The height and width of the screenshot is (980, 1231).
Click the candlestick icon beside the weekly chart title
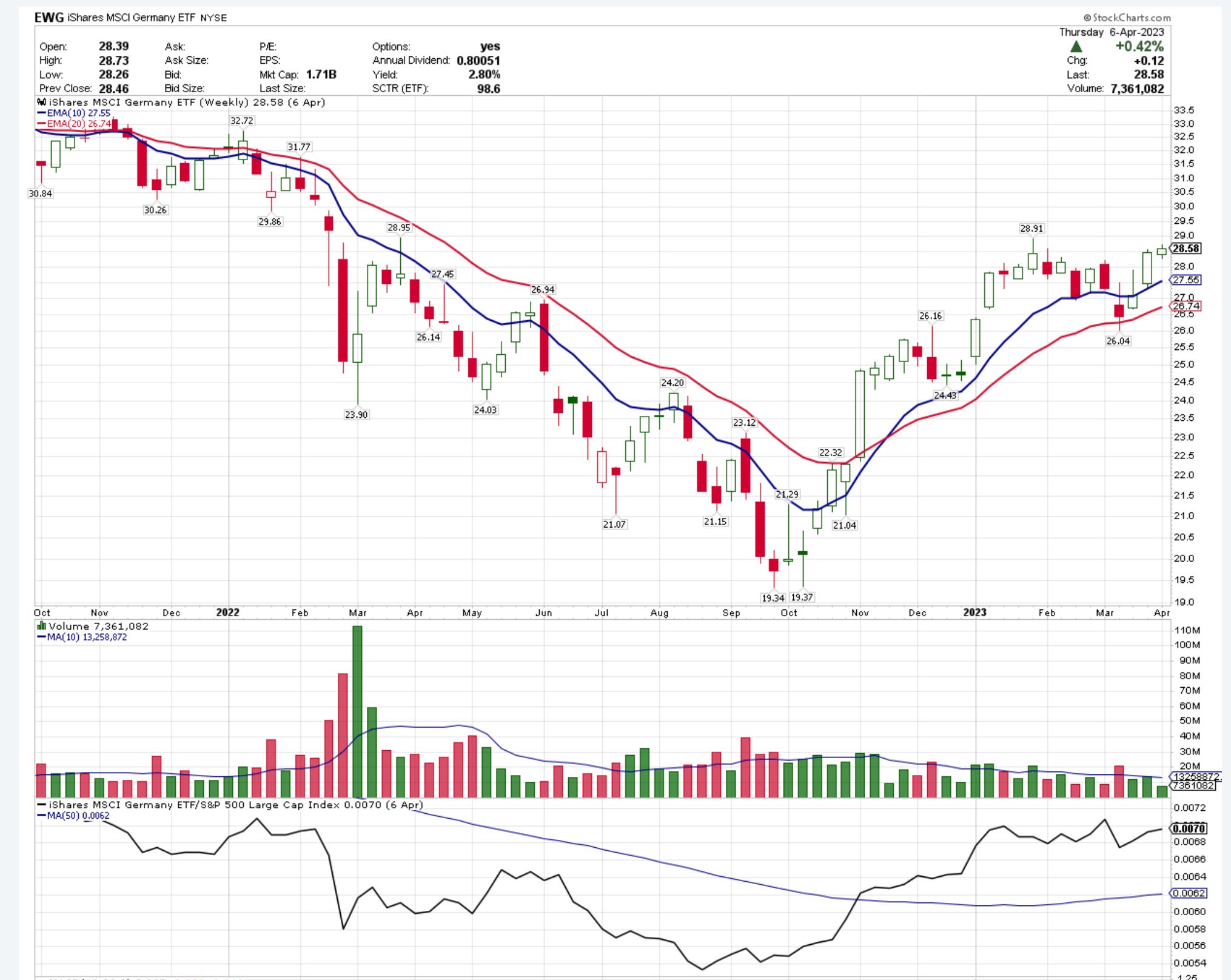[x=41, y=102]
